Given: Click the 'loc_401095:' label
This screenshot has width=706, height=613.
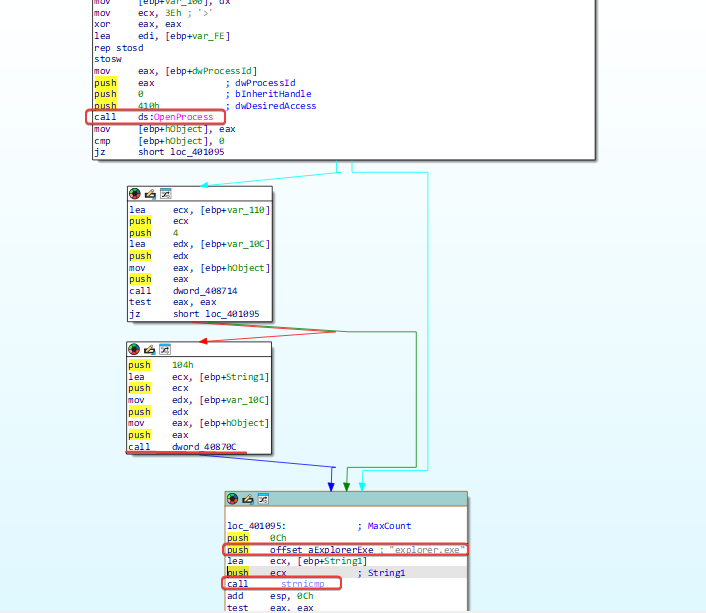Looking at the screenshot, I should pyautogui.click(x=257, y=526).
